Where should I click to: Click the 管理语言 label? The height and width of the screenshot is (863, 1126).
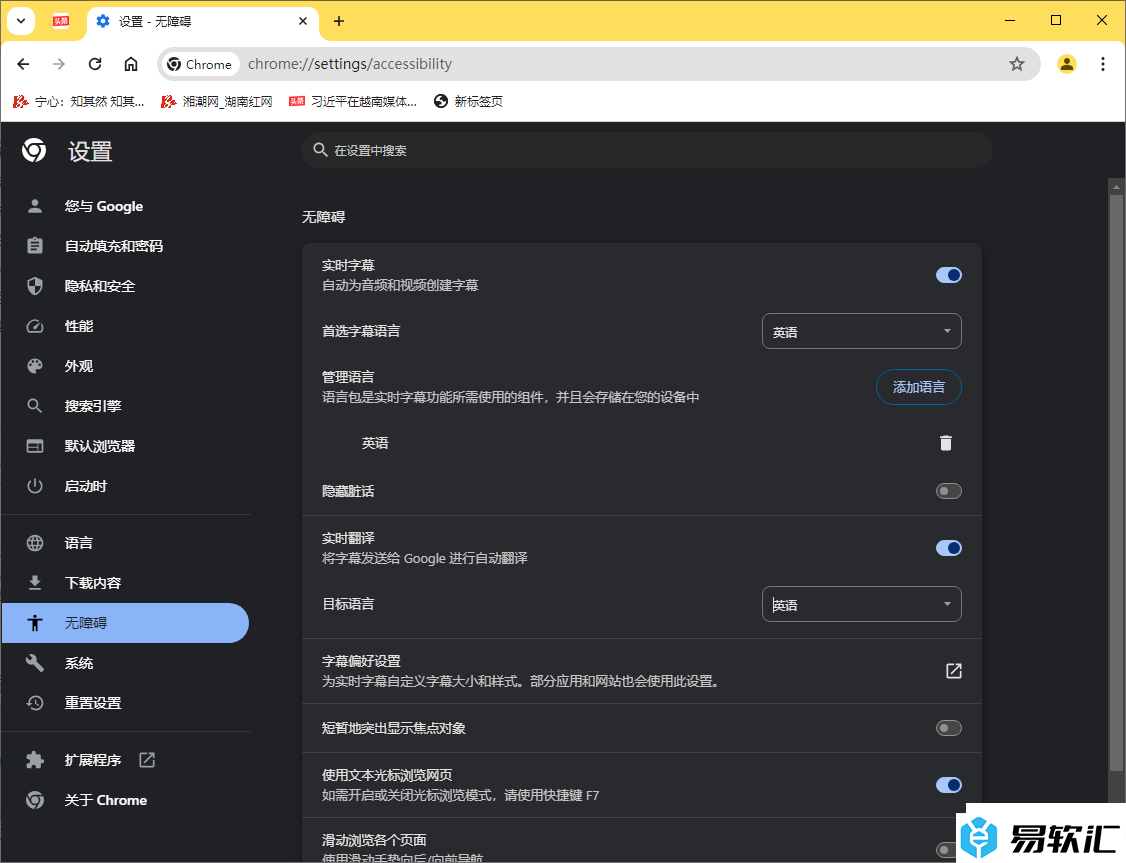348,377
